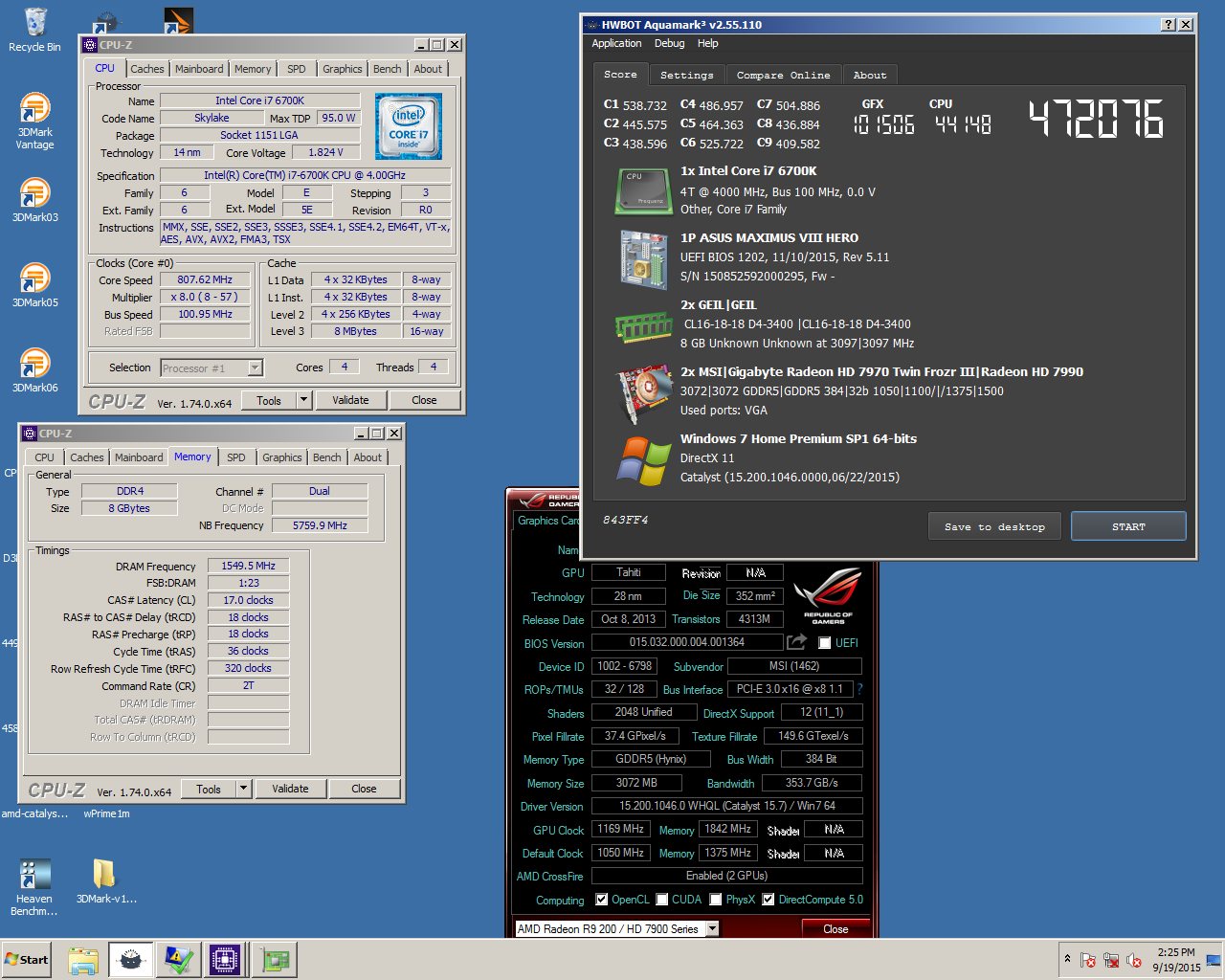Click the Bus Interface question mark in GPU-Z
The image size is (1225, 980).
click(x=859, y=689)
